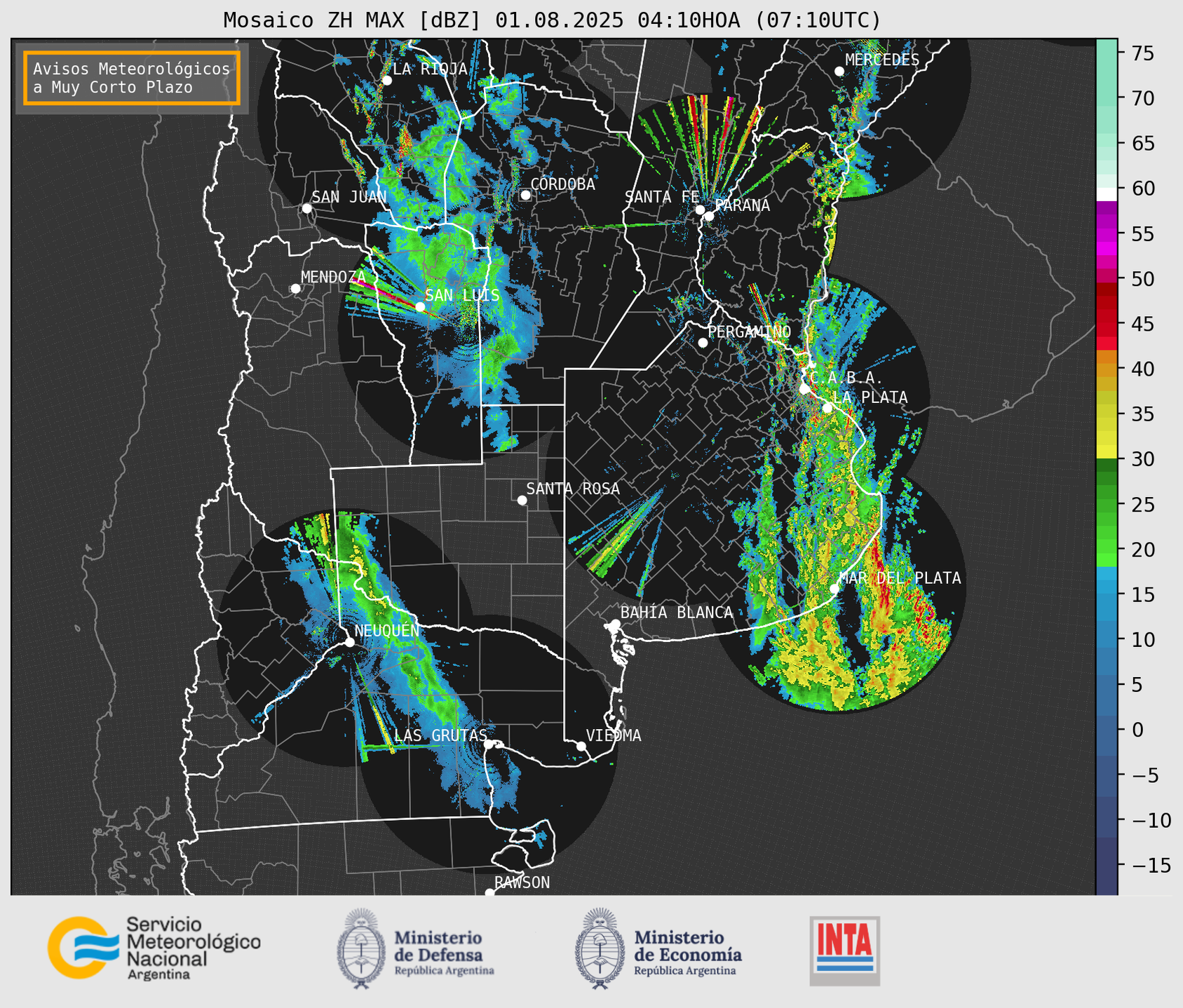
Task: Select the MAR DEL PLATA city marker
Action: (x=834, y=589)
